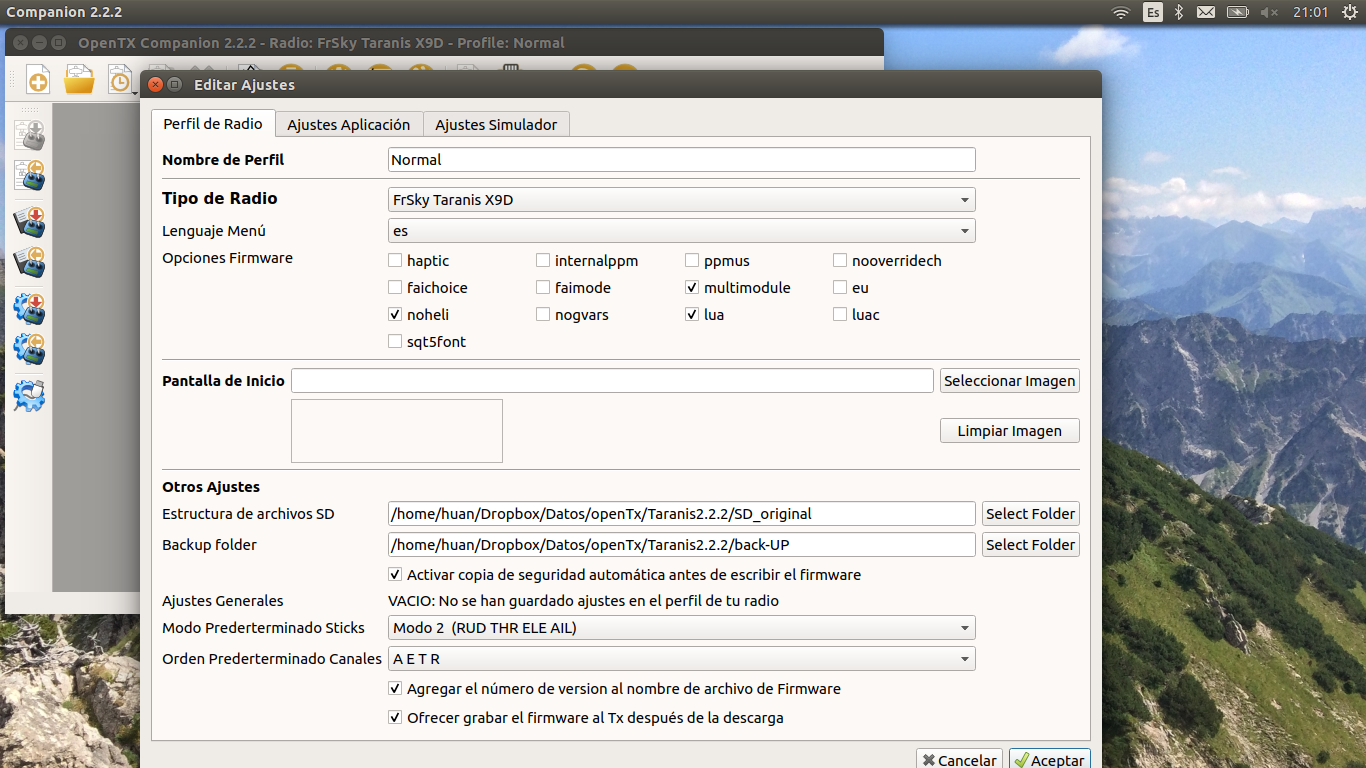Click gear icon with red down arrow
The height and width of the screenshot is (768, 1366).
[29, 308]
